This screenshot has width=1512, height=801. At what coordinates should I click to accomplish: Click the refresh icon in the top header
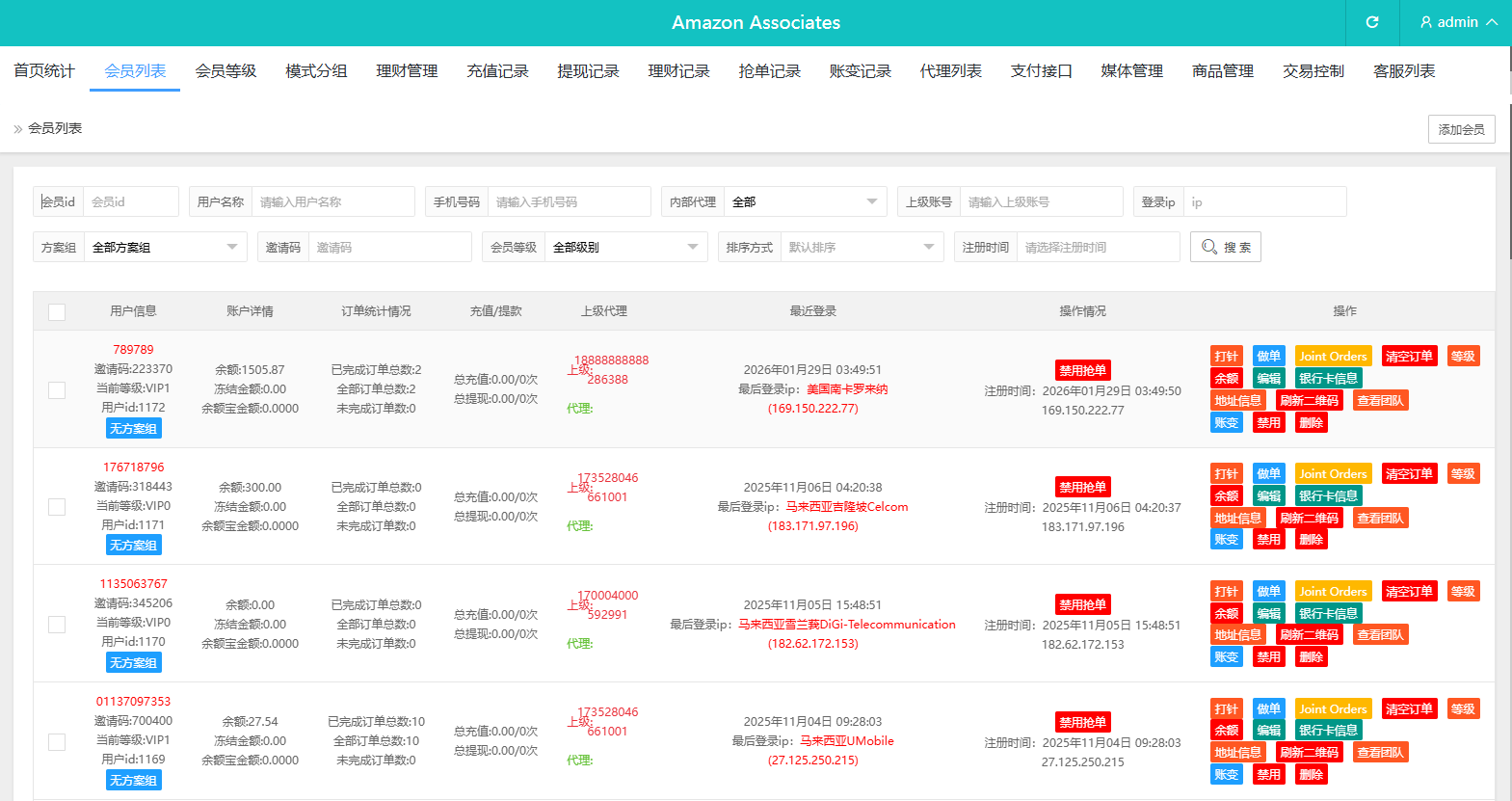click(1372, 22)
